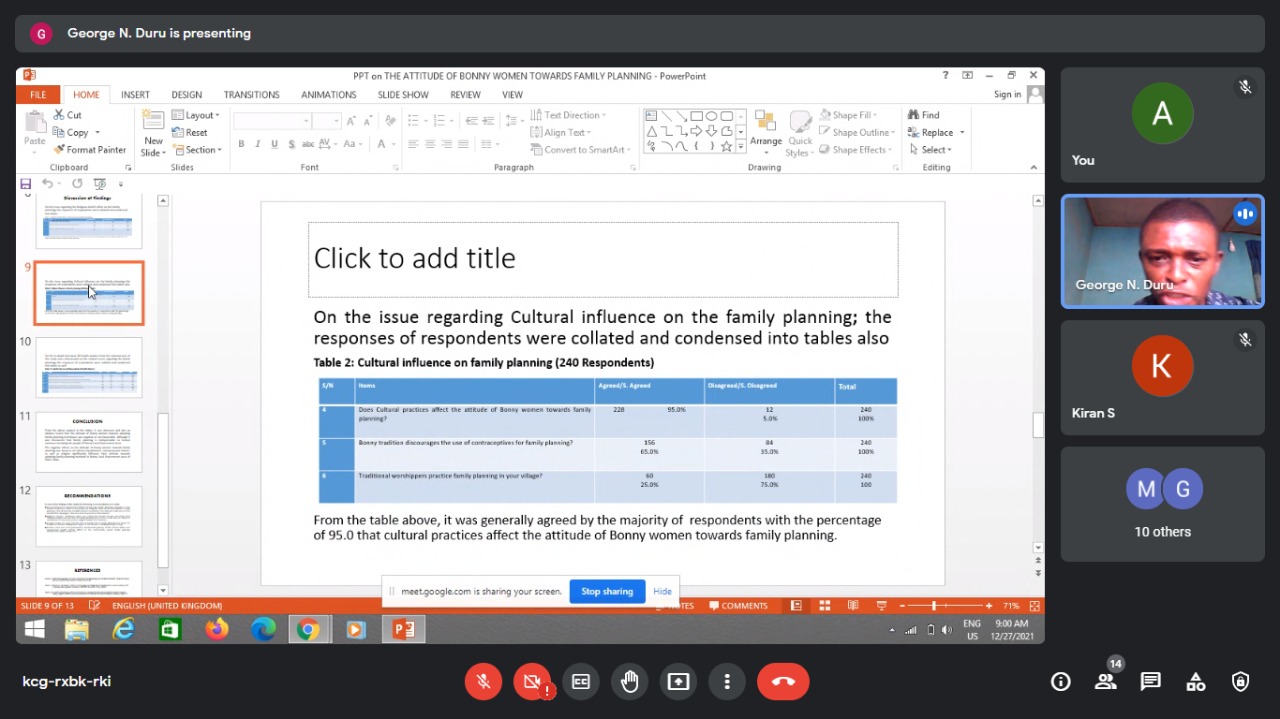The height and width of the screenshot is (719, 1280).
Task: Open Microsoft Edge from taskbar
Action: coord(263,629)
